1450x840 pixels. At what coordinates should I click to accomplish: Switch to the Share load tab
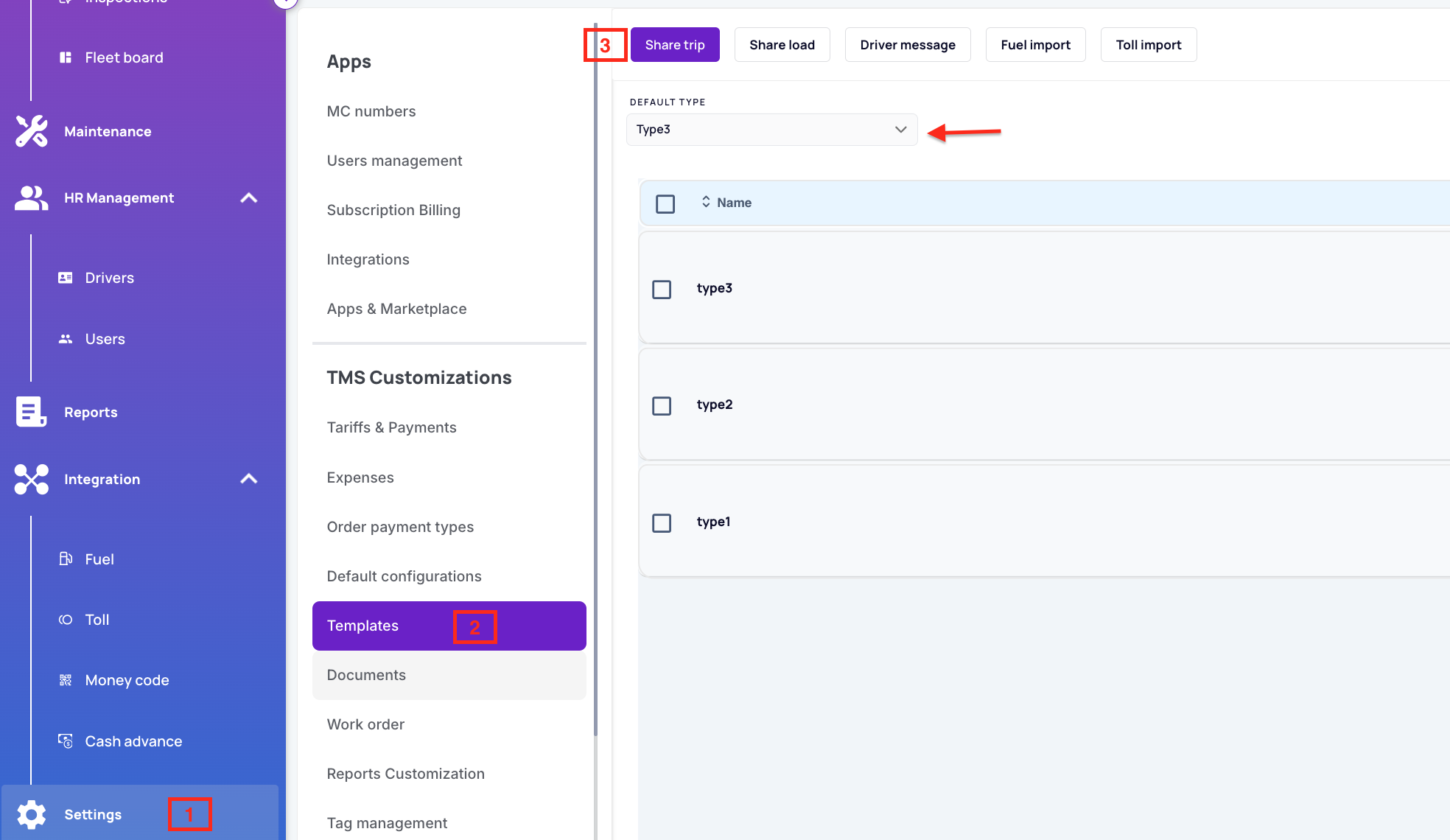(782, 45)
